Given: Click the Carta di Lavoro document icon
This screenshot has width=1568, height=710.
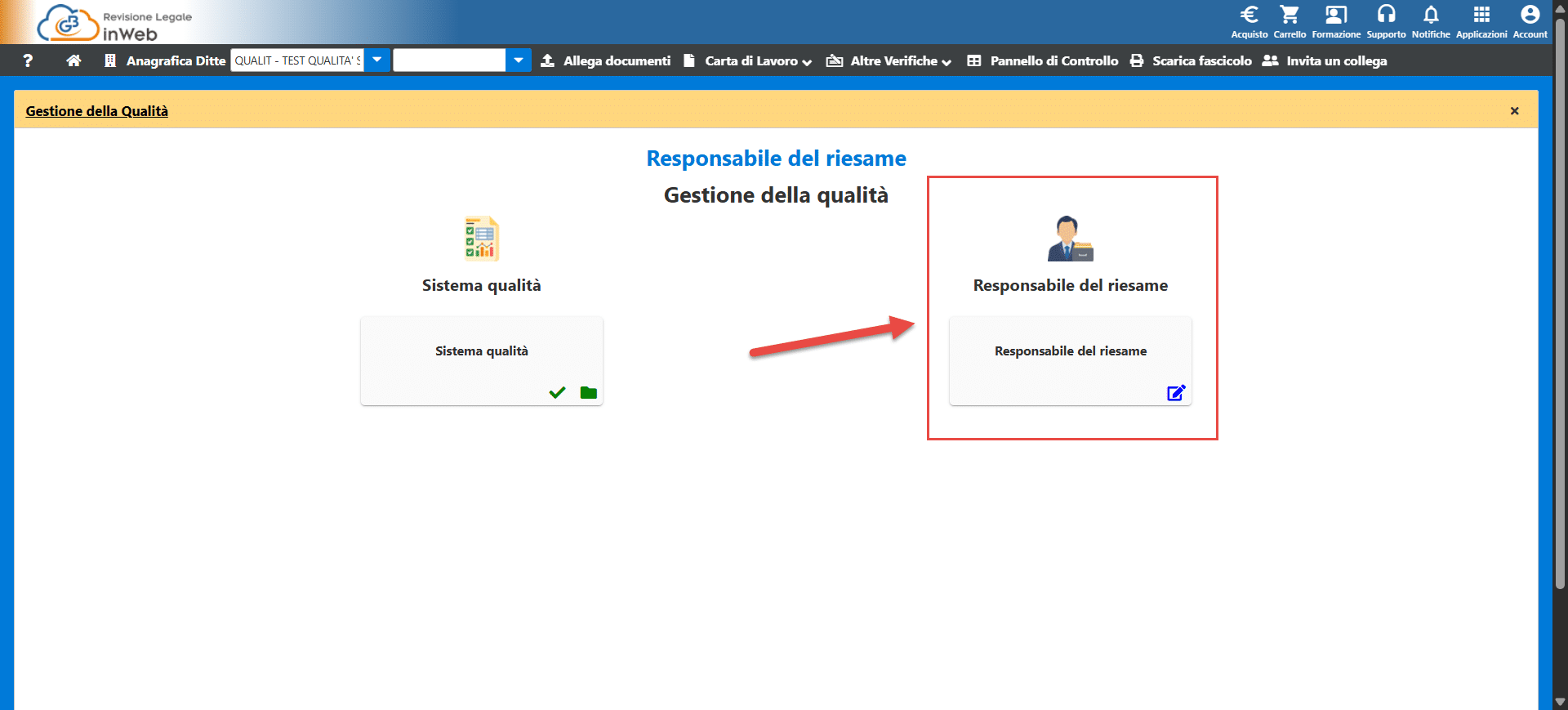Looking at the screenshot, I should tap(689, 60).
